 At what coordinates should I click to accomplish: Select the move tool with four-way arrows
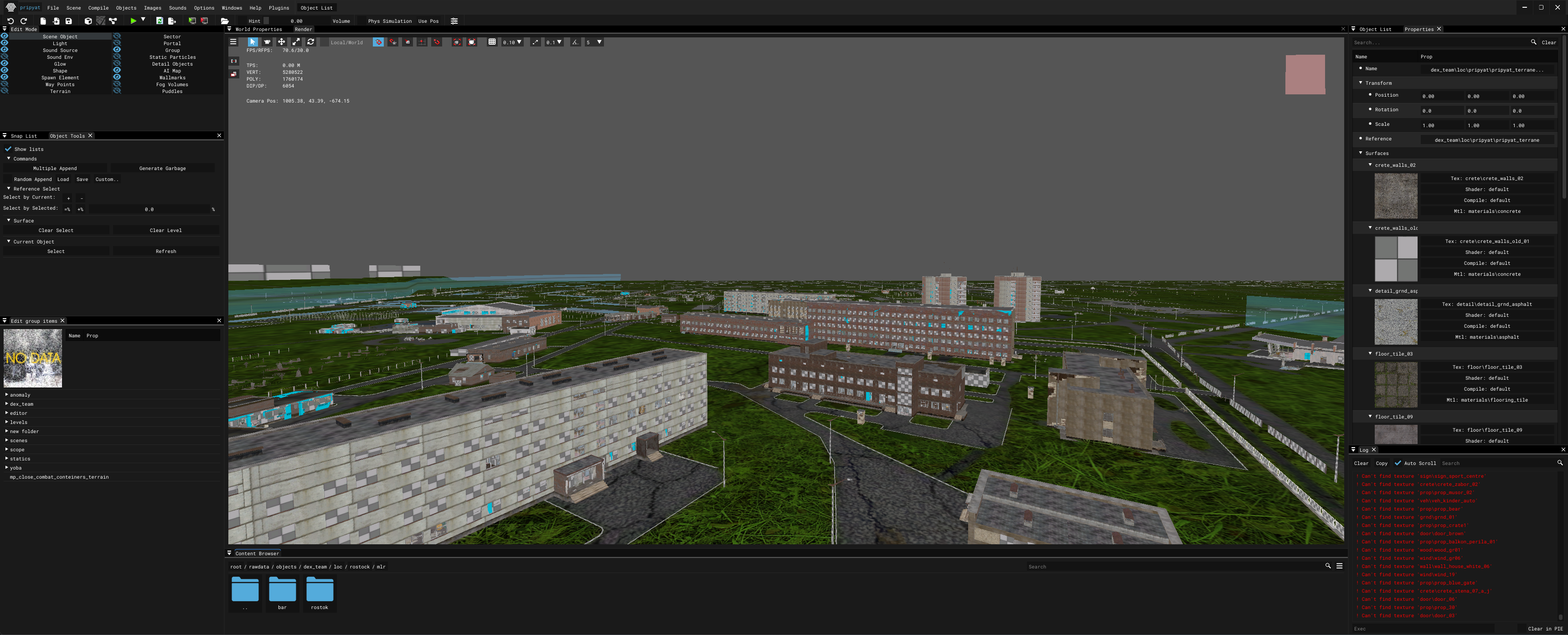pos(281,42)
